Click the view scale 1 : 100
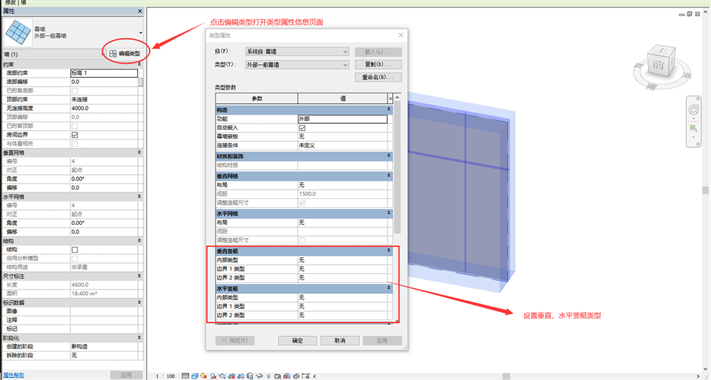Screen dimensions: 711x380 165,376
